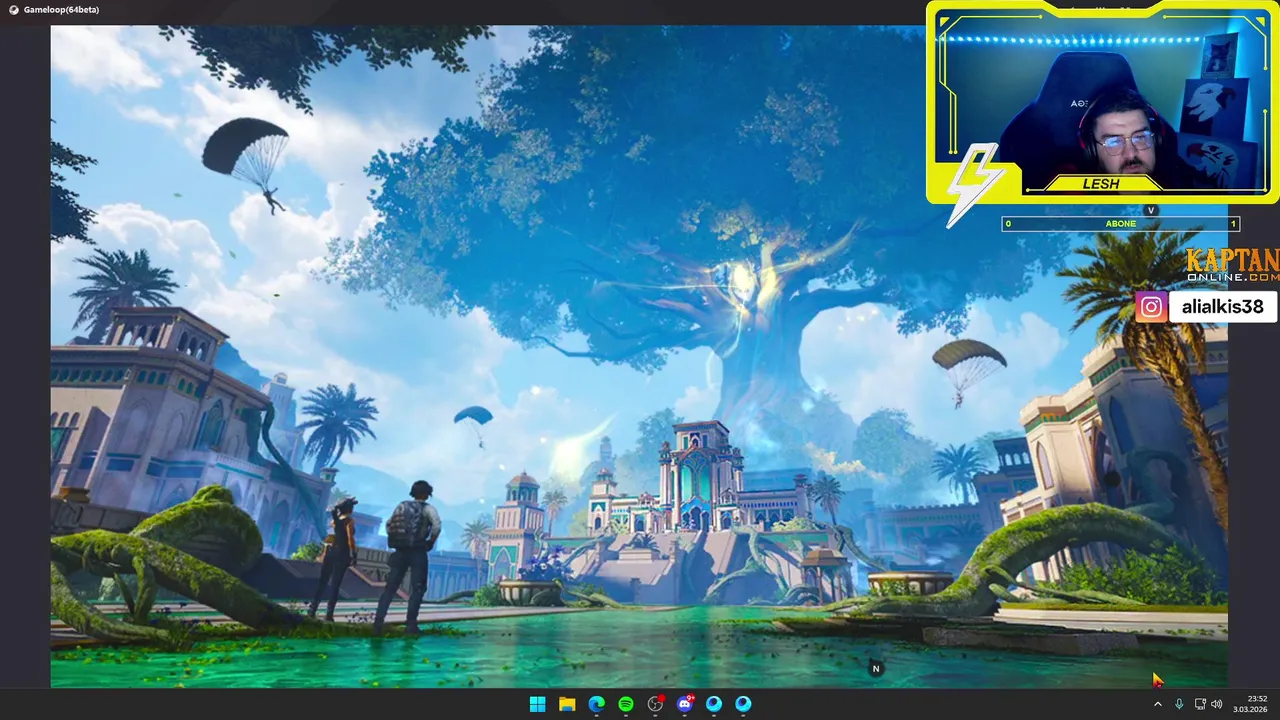The image size is (1280, 720).
Task: Open the volume speaker tray icon
Action: pos(1217,704)
